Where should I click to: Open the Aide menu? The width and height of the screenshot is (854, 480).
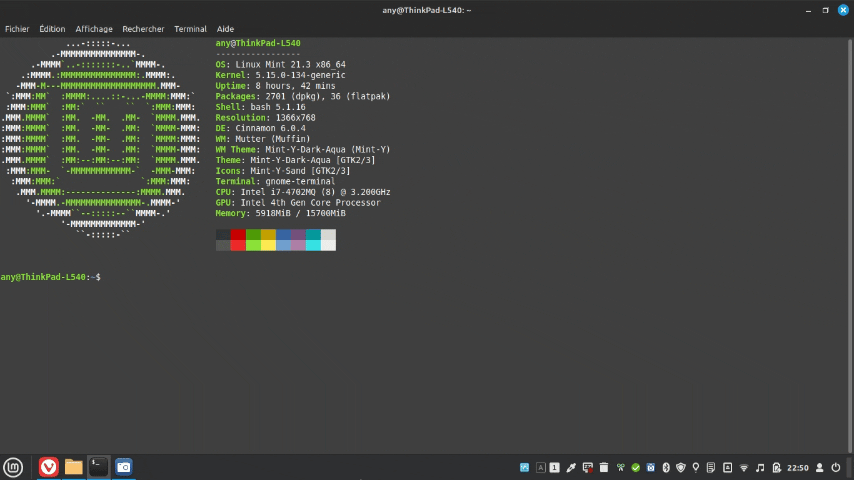coord(225,29)
